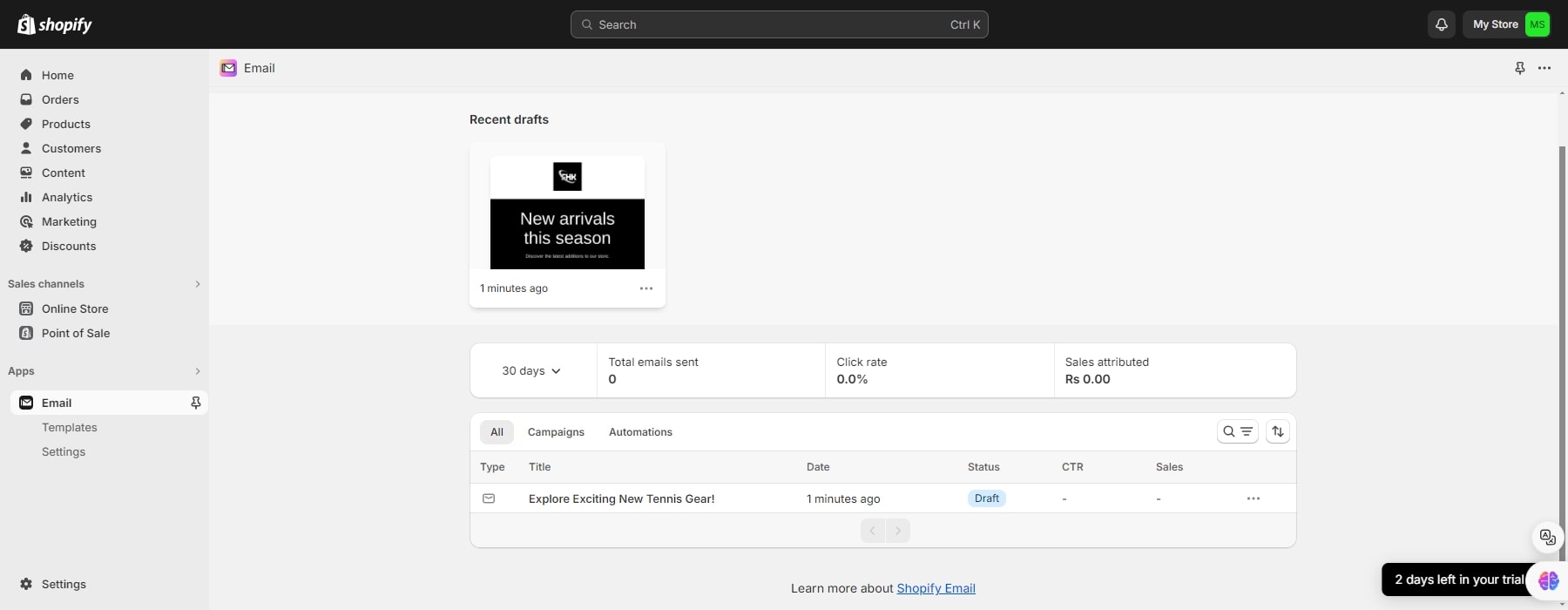Click the Title column header
The width and height of the screenshot is (1568, 610).
coord(539,467)
